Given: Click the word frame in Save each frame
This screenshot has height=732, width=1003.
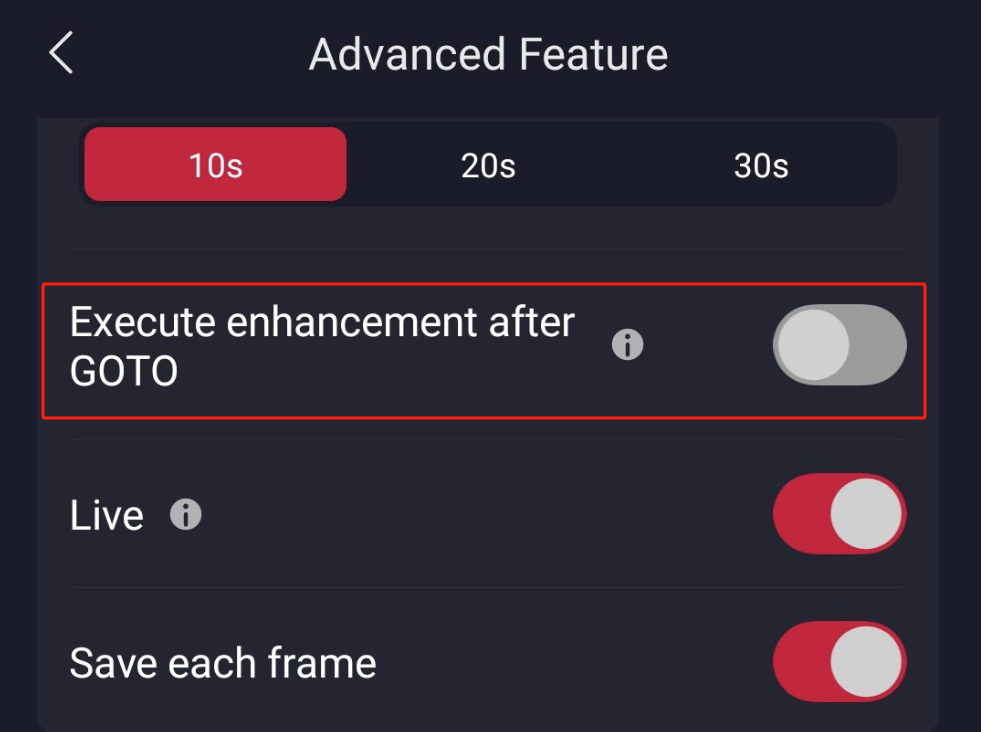Looking at the screenshot, I should tap(322, 663).
